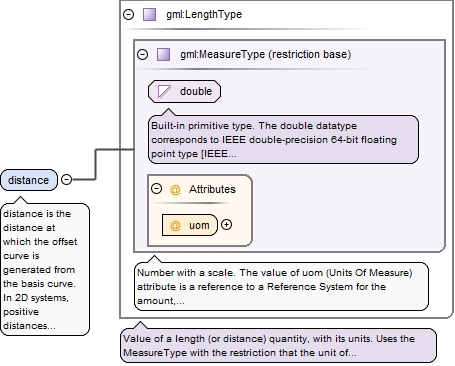Click the double built-in type annotation

[x=283, y=139]
